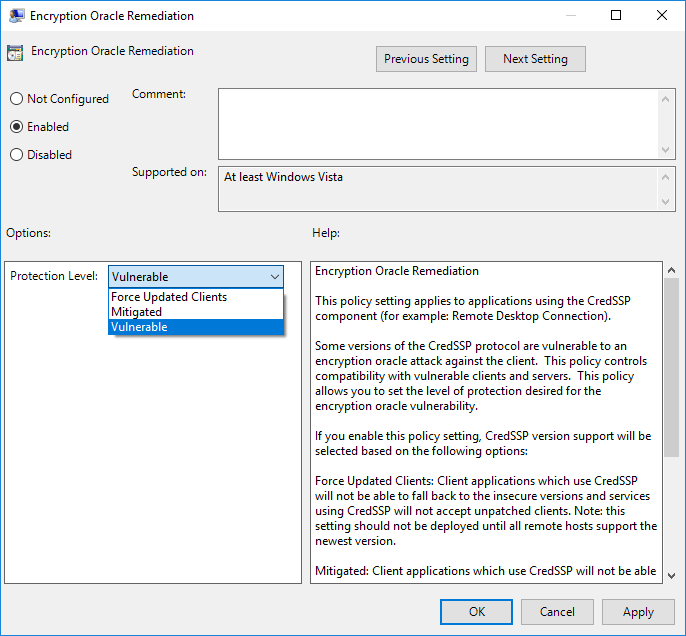The height and width of the screenshot is (636, 686).
Task: Click the Help pane scrollbar thumb
Action: click(x=672, y=368)
